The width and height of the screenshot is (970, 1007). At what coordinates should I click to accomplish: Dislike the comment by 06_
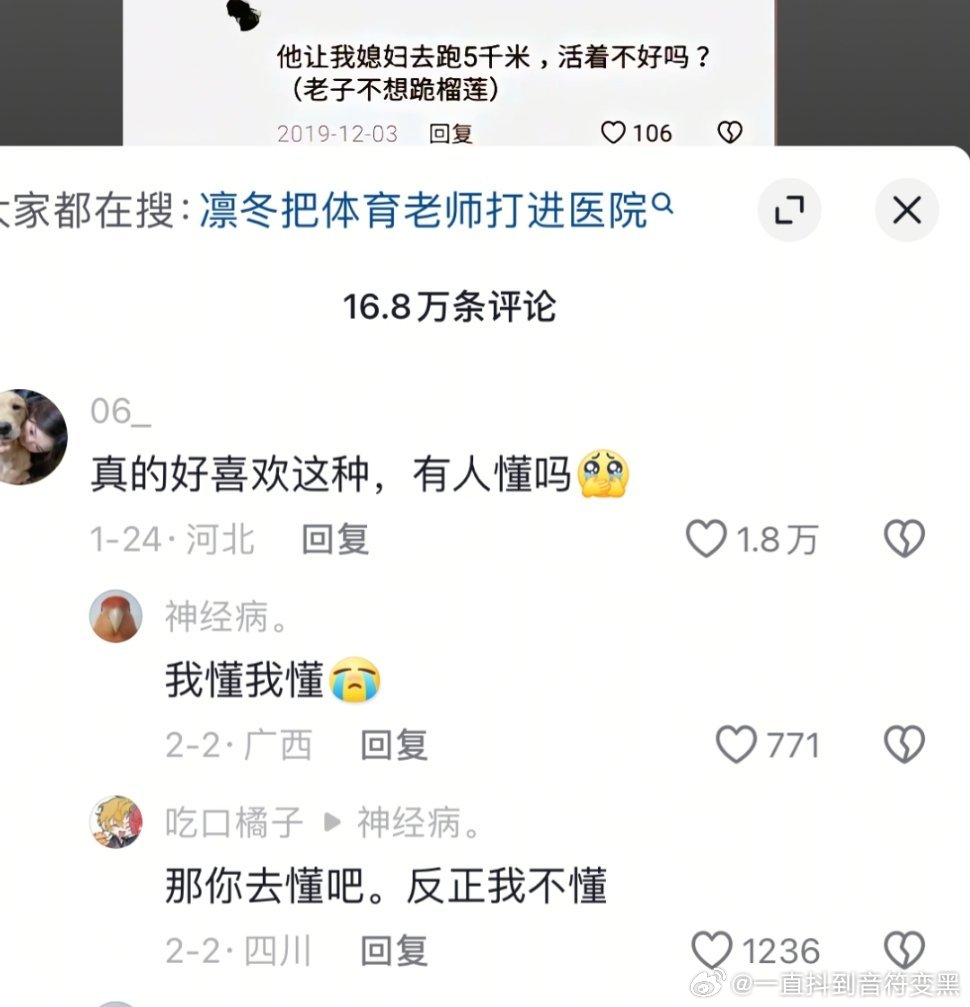click(904, 539)
